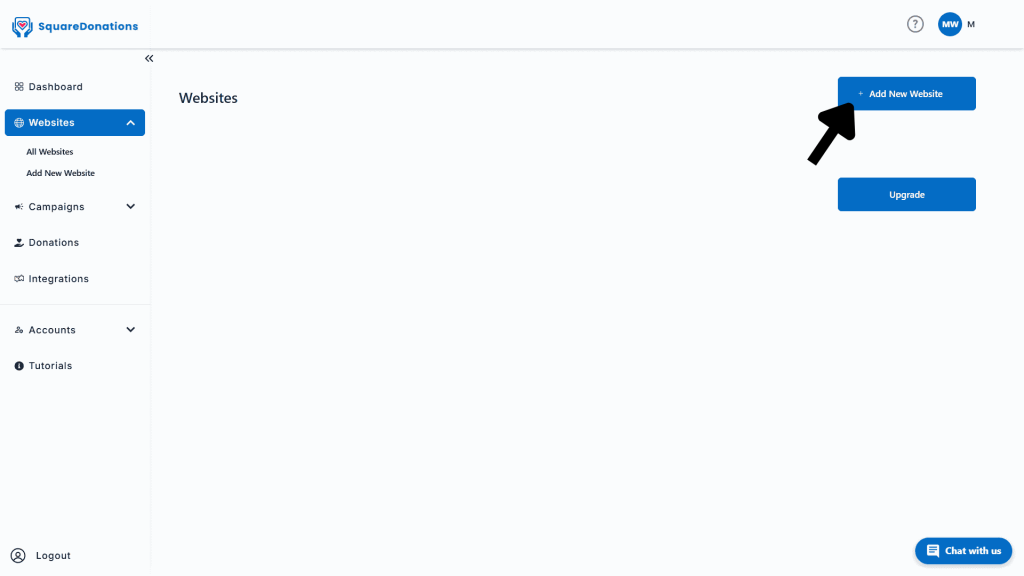Image resolution: width=1024 pixels, height=576 pixels.
Task: Open All Websites submenu item
Action: [x=50, y=152]
